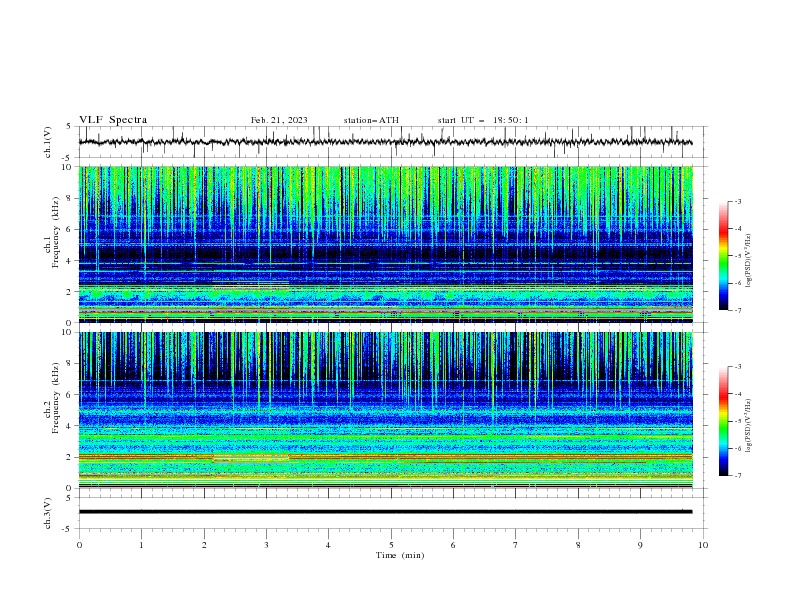Click the ch.1 PSD color scale bar
This screenshot has height=612, width=792.
(724, 256)
